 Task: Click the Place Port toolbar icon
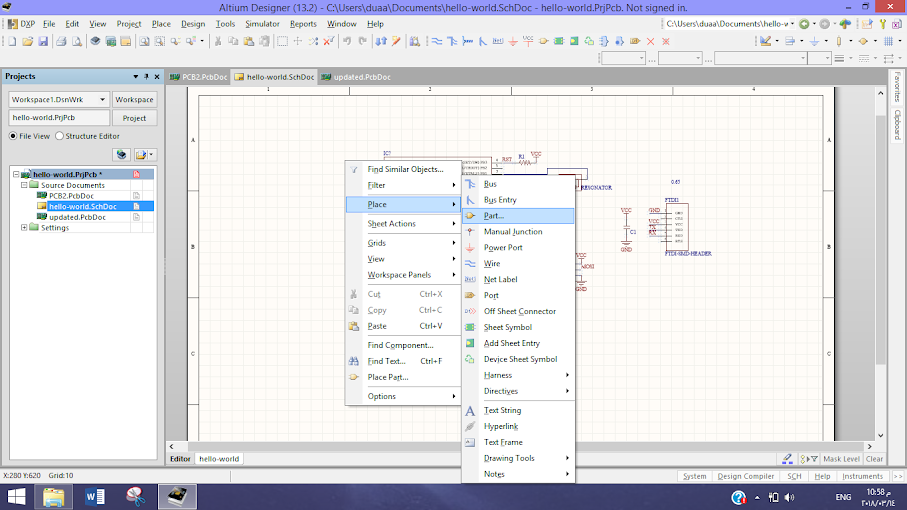pyautogui.click(x=635, y=41)
